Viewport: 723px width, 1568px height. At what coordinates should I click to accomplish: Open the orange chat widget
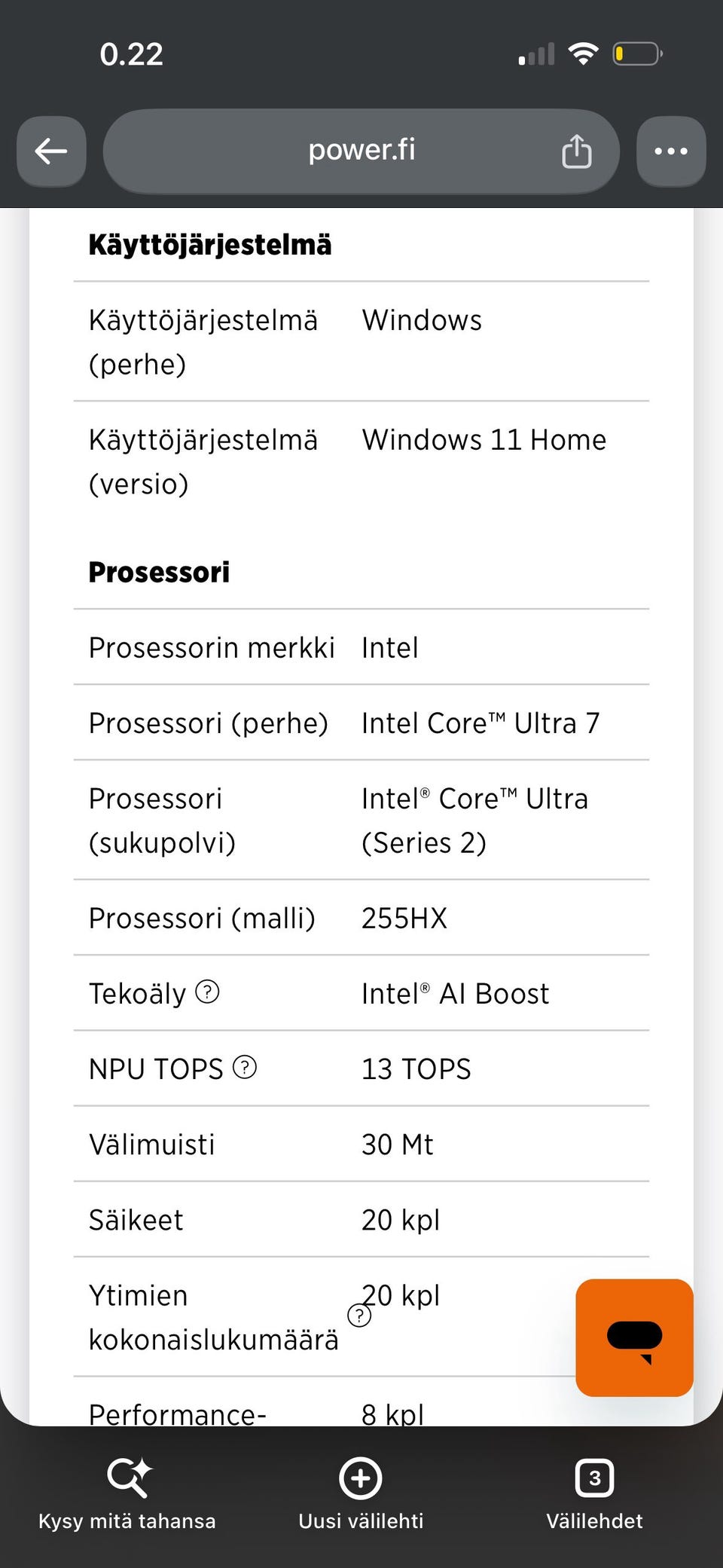pos(634,1337)
